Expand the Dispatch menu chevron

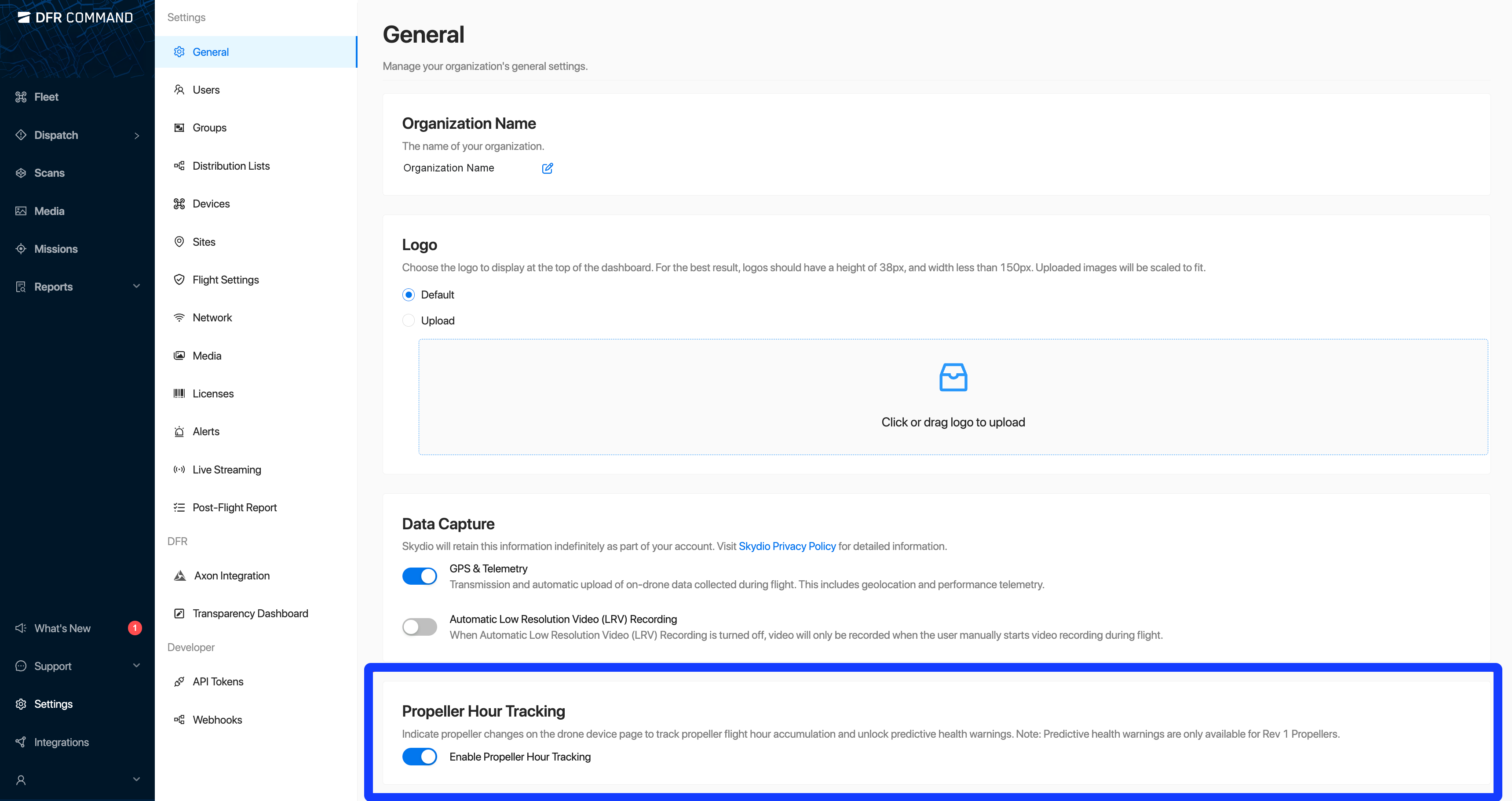tap(137, 135)
